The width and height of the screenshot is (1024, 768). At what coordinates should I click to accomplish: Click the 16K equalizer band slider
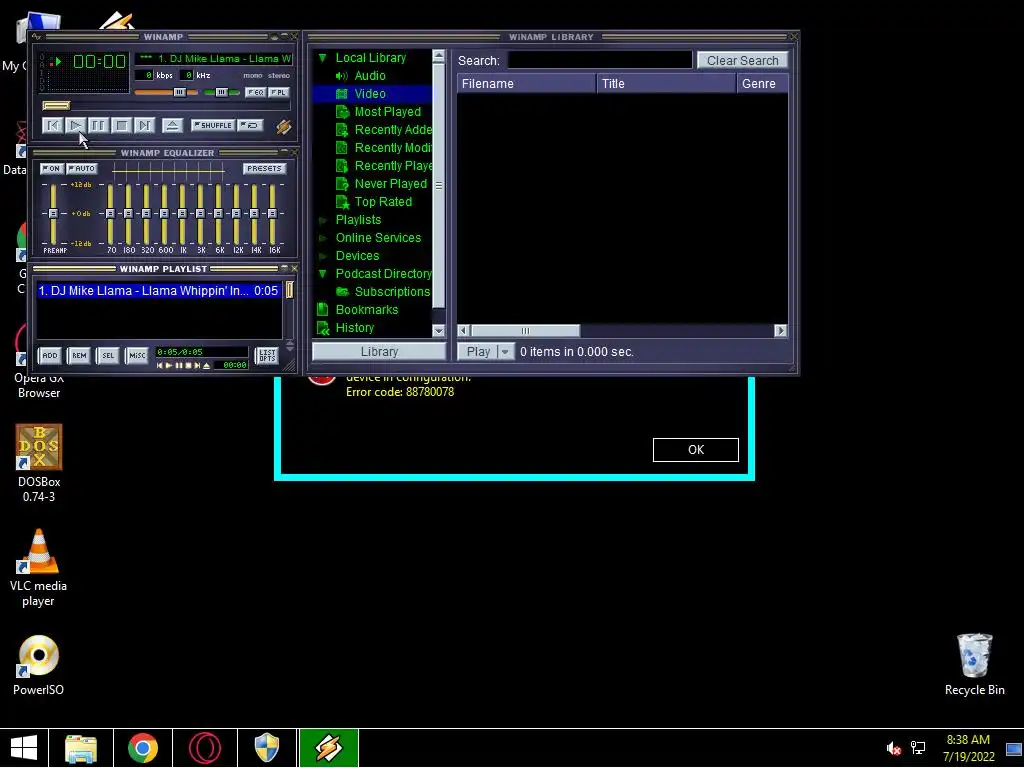(272, 214)
